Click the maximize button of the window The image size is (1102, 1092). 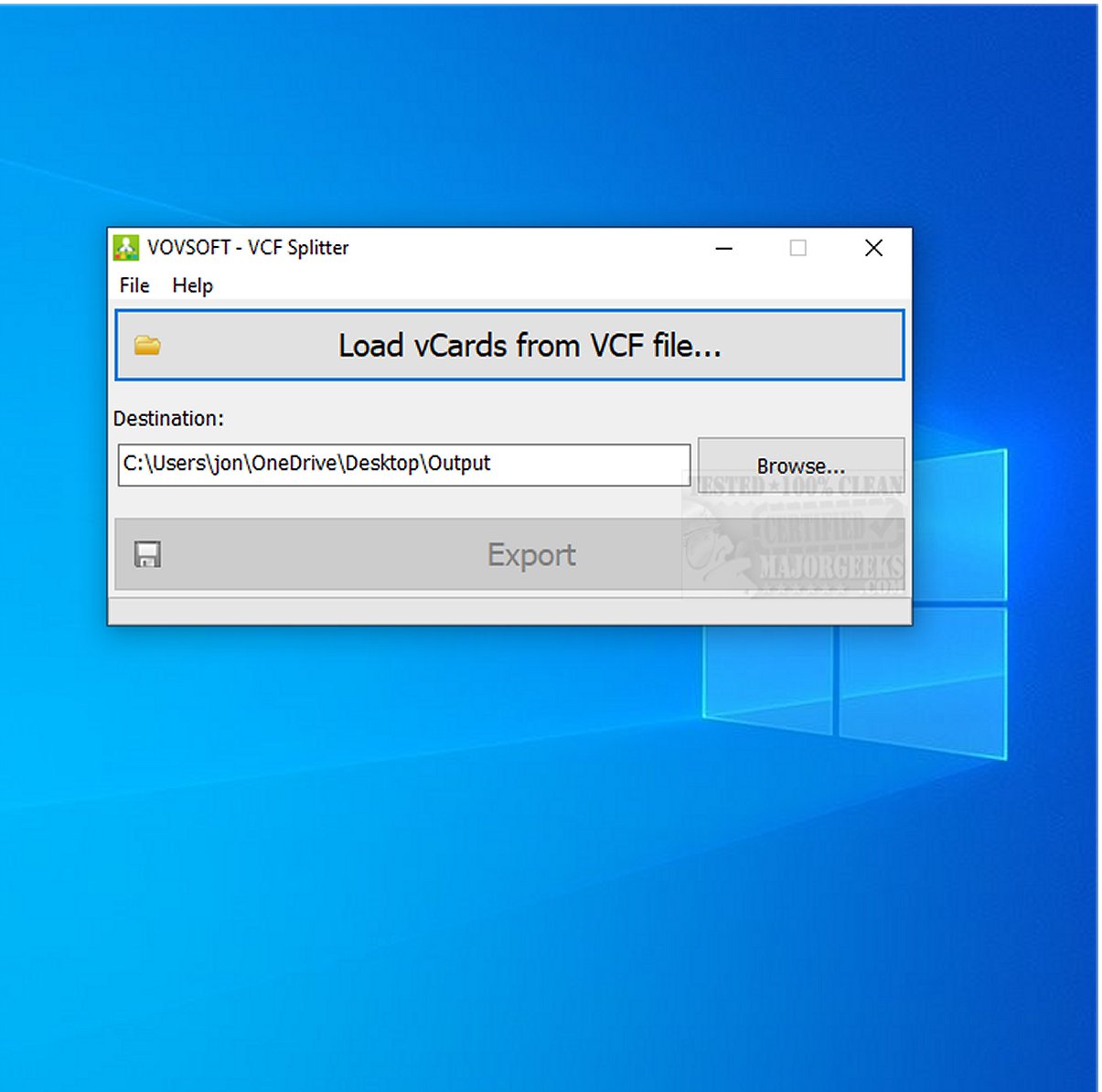point(799,248)
